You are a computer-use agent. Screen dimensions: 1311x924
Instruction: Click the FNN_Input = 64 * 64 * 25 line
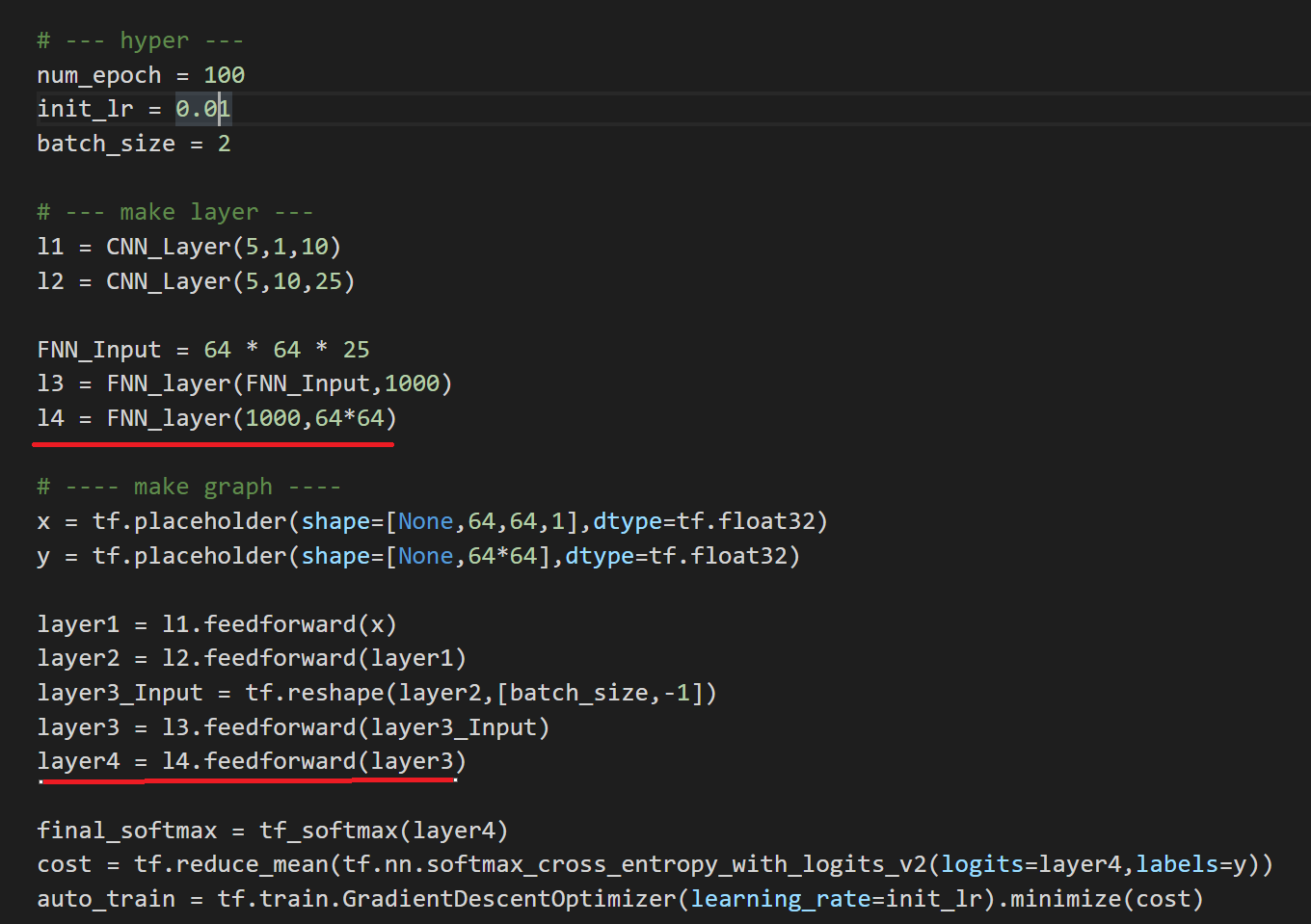[x=203, y=350]
